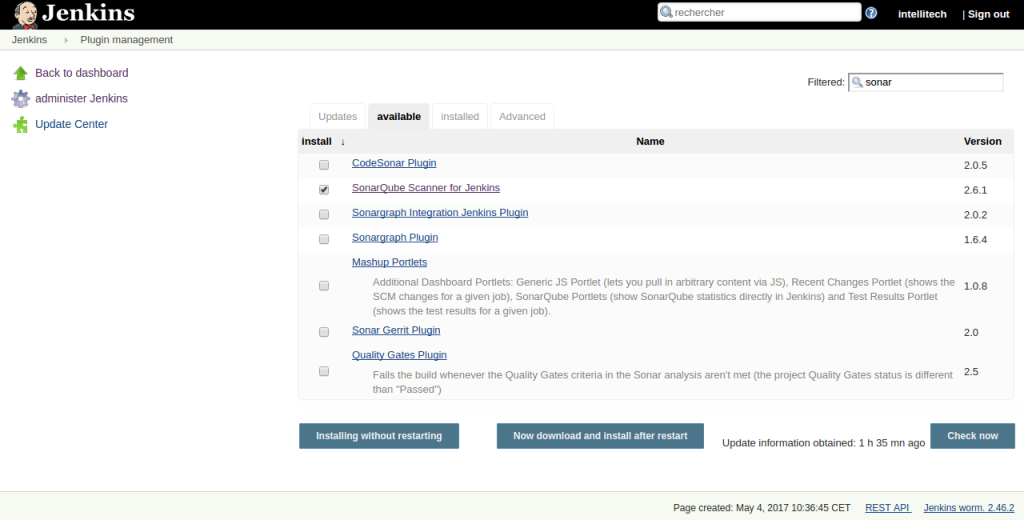Screen dimensions: 1024x520
Task: Click the magnifier icon in the header search box
Action: tap(666, 12)
